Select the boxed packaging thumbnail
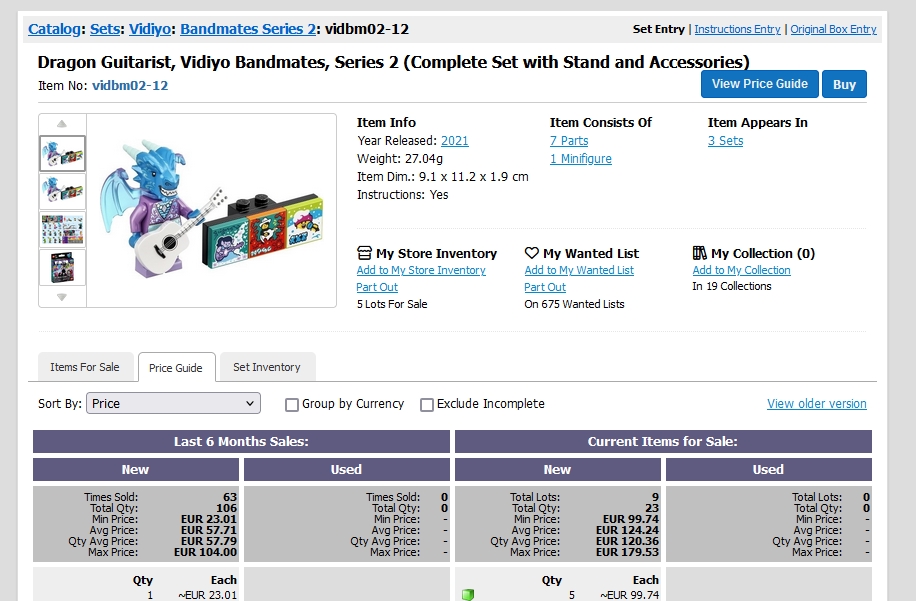The width and height of the screenshot is (916, 601). click(63, 268)
